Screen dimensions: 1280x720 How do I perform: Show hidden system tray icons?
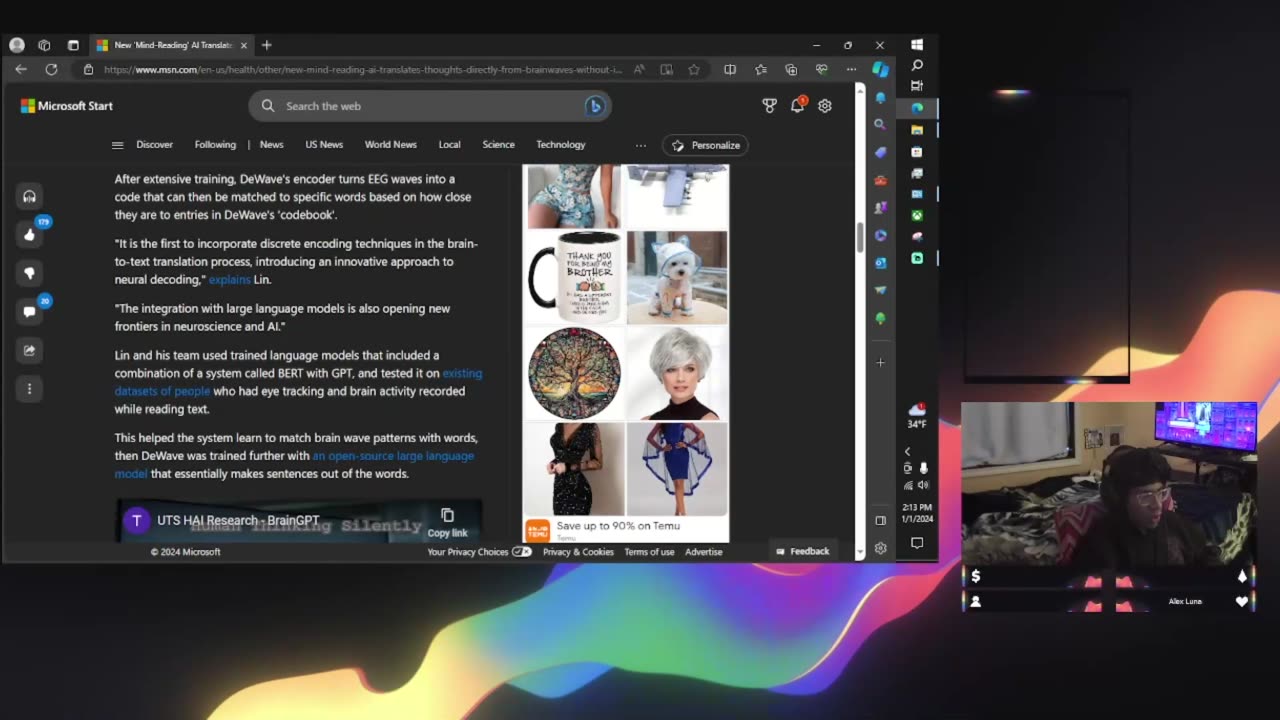[908, 452]
